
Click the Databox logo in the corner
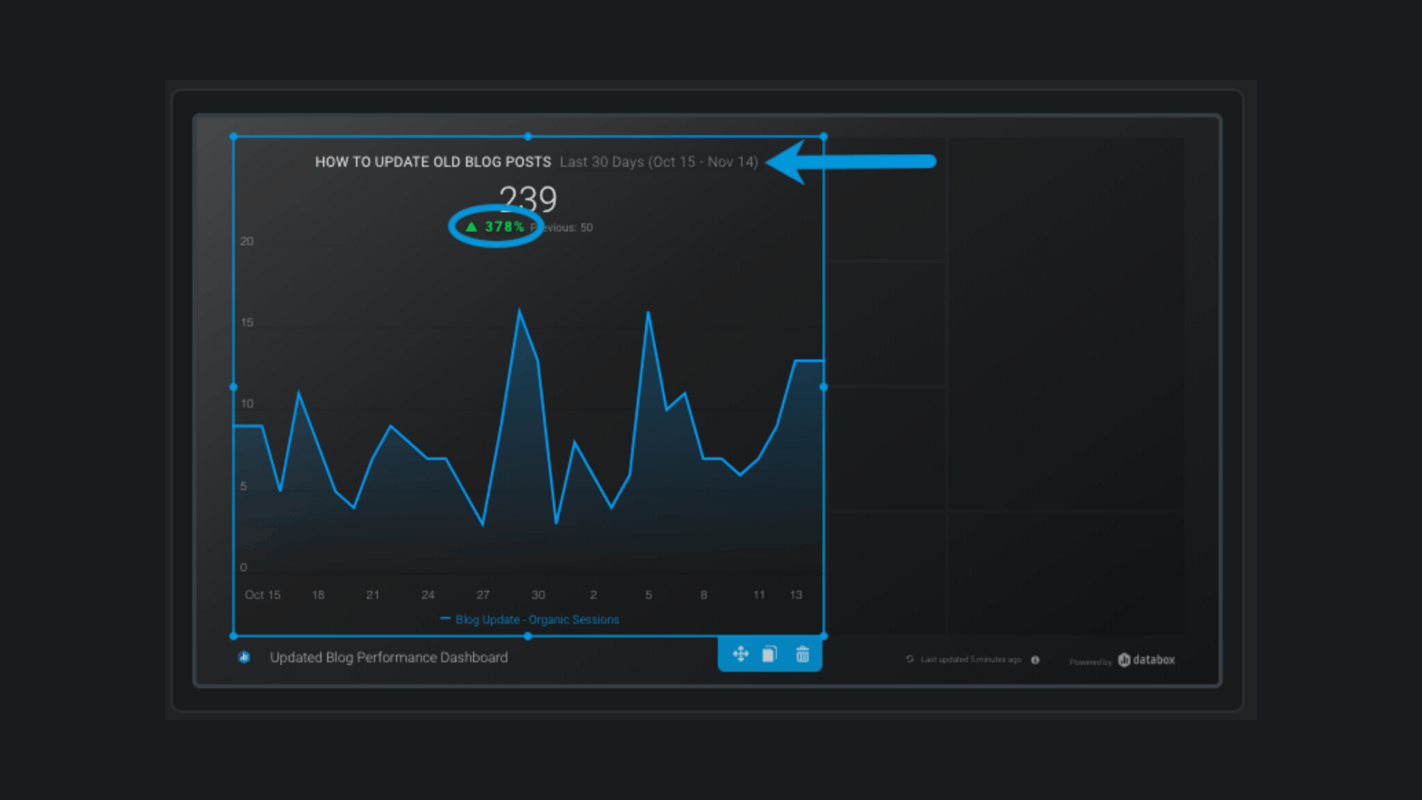click(1146, 660)
